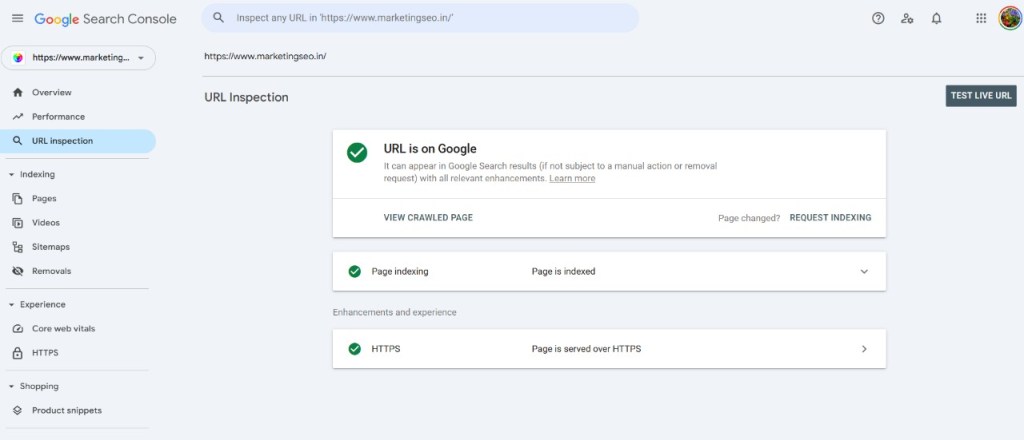Click the property favicon in the selector
Viewport: 1024px width, 440px height.
[x=18, y=57]
